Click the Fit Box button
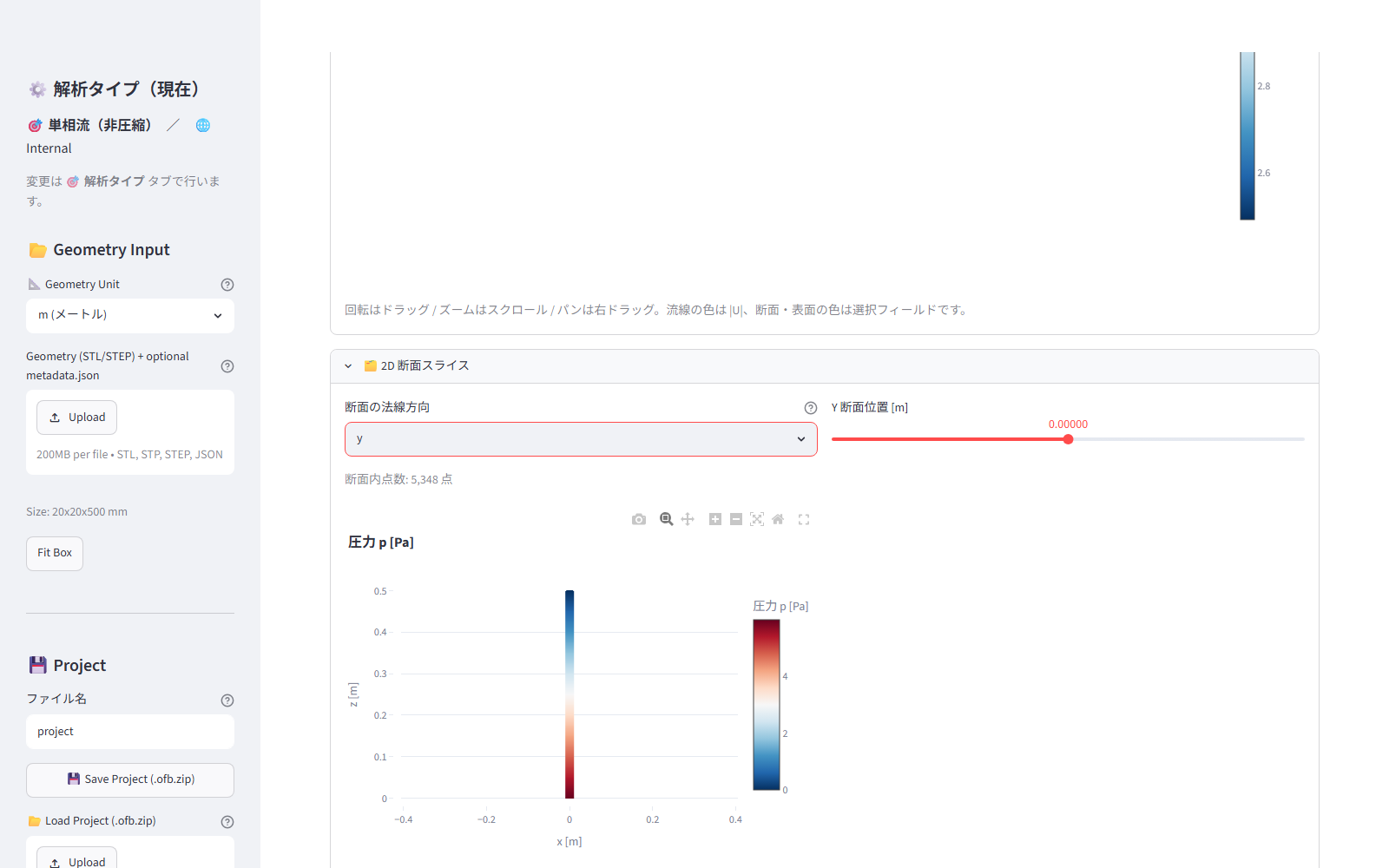This screenshot has width=1389, height=868. [55, 554]
